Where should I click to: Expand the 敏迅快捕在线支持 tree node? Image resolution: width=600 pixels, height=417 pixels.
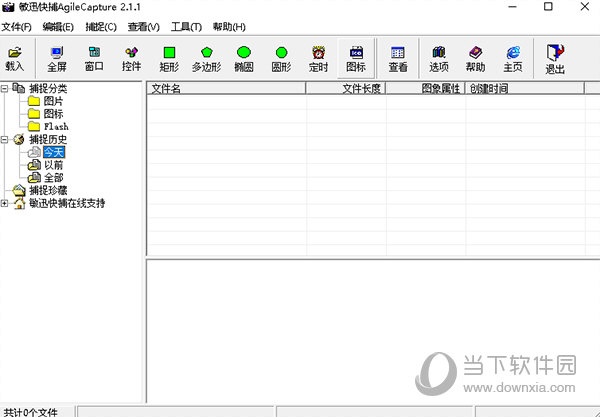4,203
